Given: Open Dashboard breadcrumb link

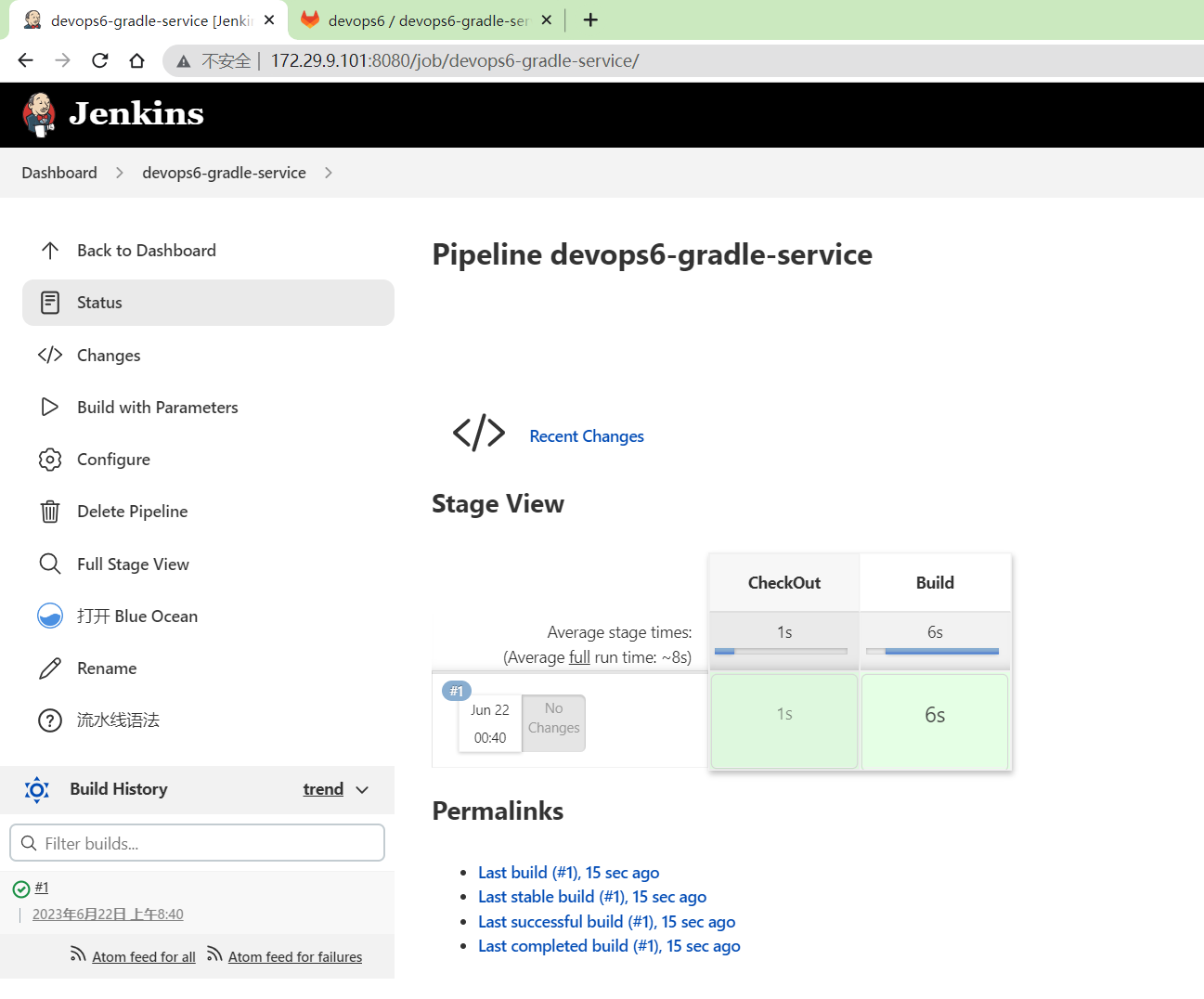Looking at the screenshot, I should 59,173.
